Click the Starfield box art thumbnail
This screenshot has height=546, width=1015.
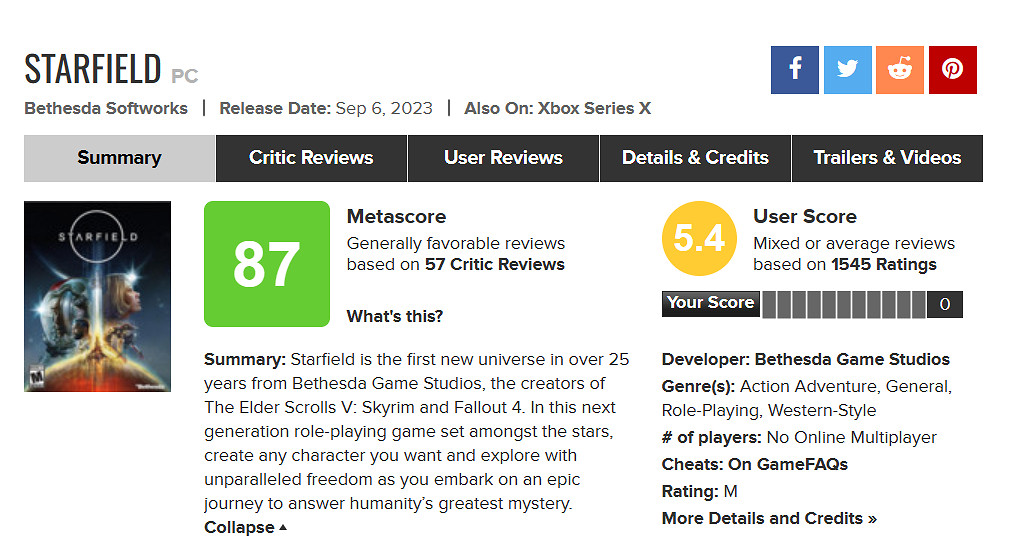[x=97, y=296]
